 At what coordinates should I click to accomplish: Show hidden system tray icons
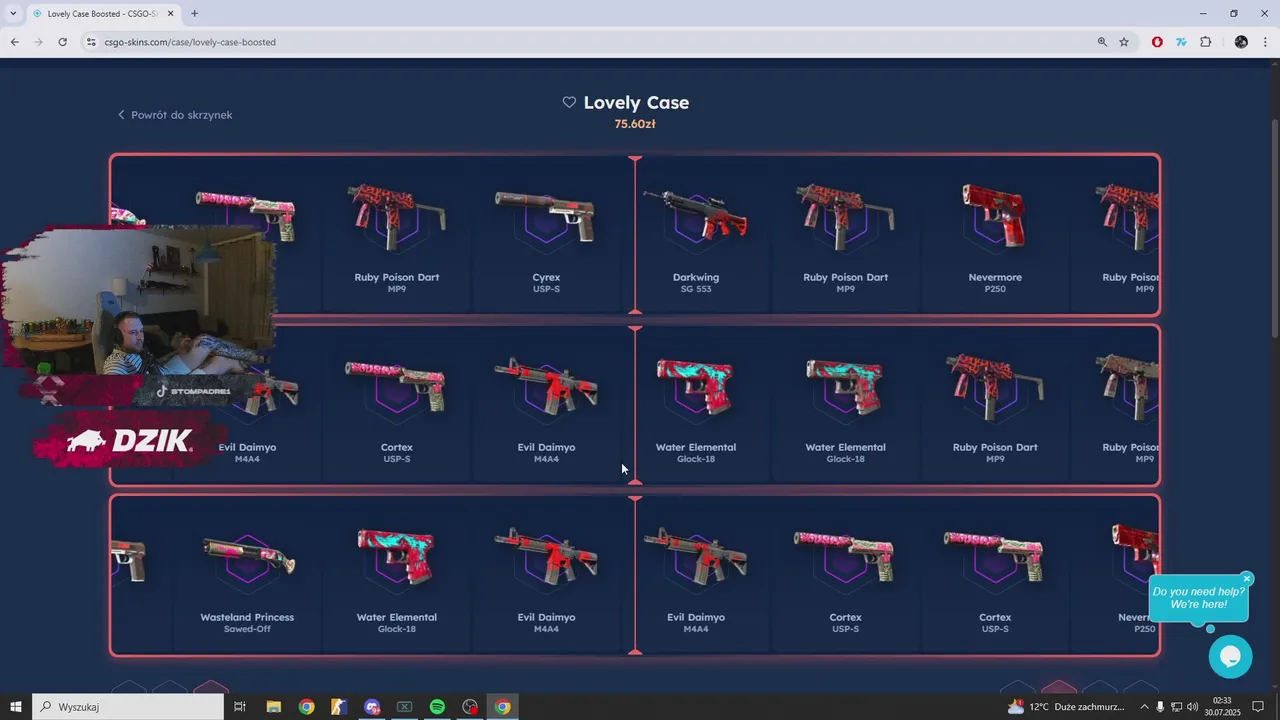coord(1144,707)
